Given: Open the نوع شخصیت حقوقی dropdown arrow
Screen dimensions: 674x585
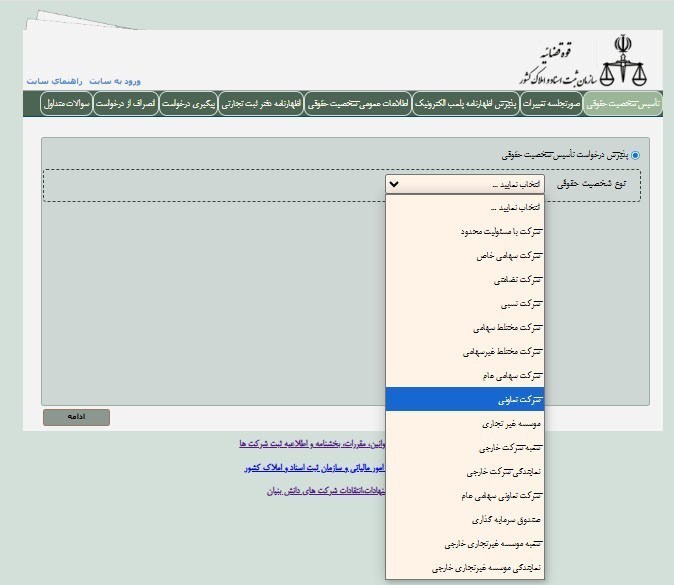Looking at the screenshot, I should [394, 185].
